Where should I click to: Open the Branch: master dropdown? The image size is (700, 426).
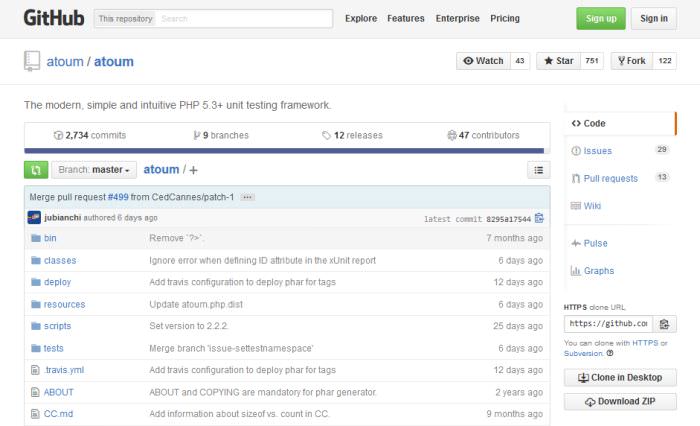pyautogui.click(x=94, y=170)
